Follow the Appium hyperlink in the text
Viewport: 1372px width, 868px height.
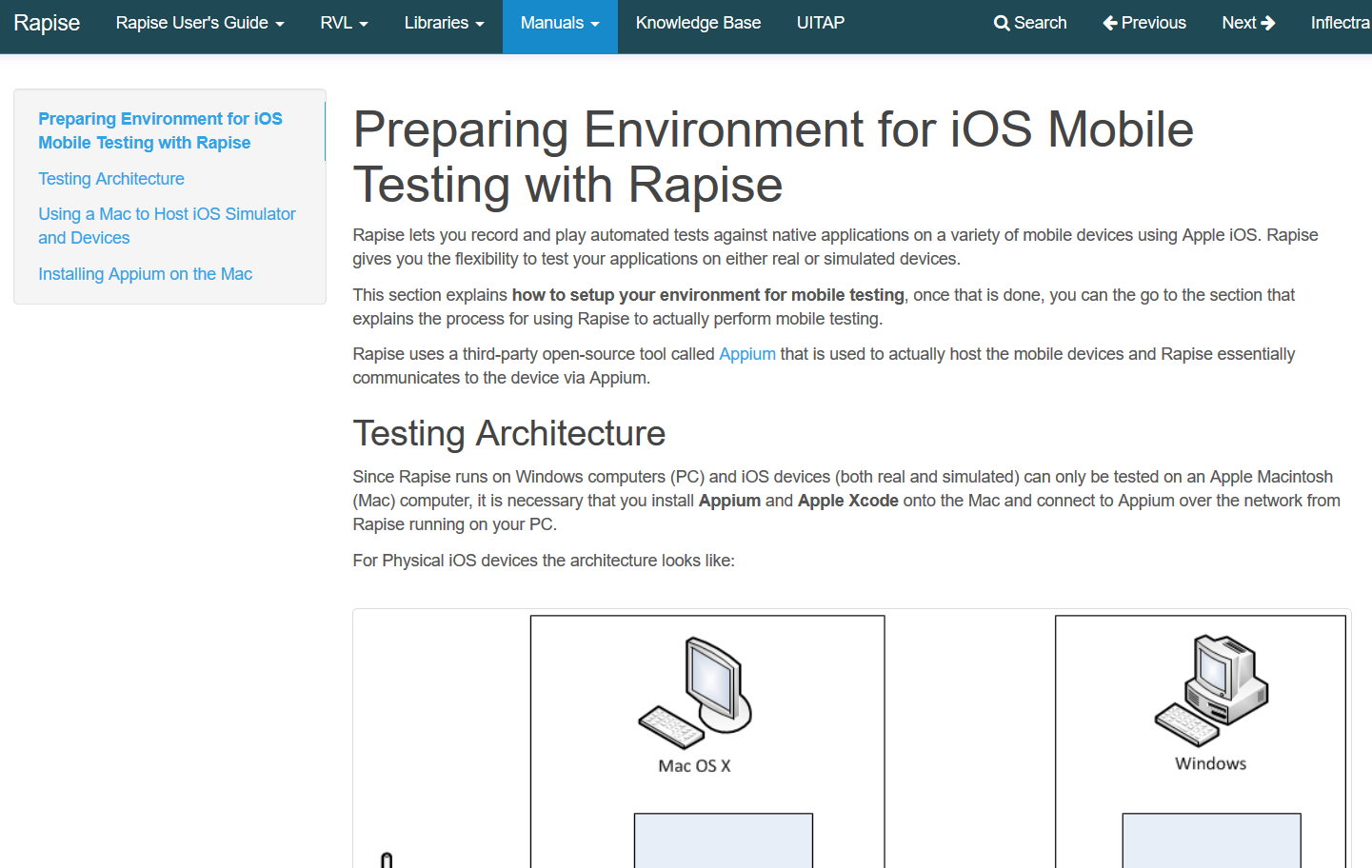pyautogui.click(x=746, y=354)
